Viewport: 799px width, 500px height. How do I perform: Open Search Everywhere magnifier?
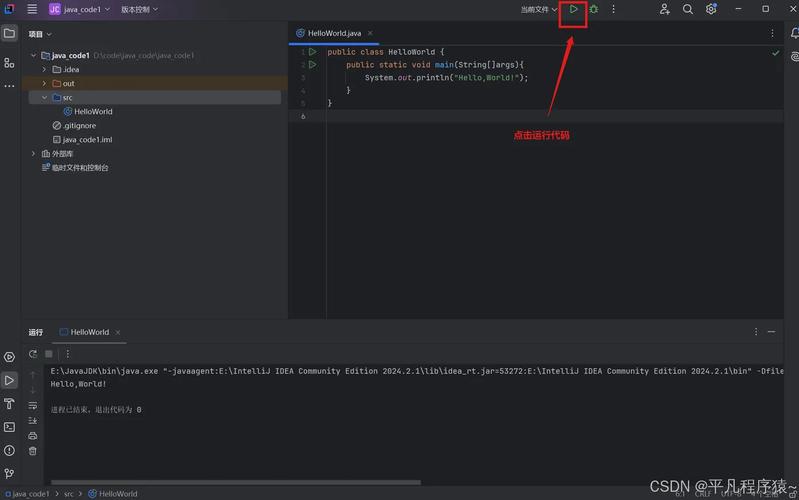click(x=687, y=9)
